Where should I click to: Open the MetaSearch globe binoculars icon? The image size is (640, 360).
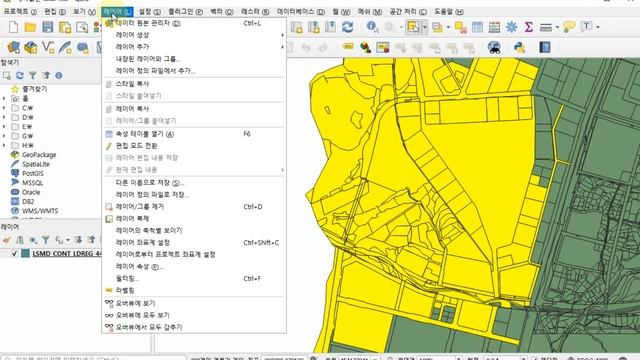pos(494,47)
